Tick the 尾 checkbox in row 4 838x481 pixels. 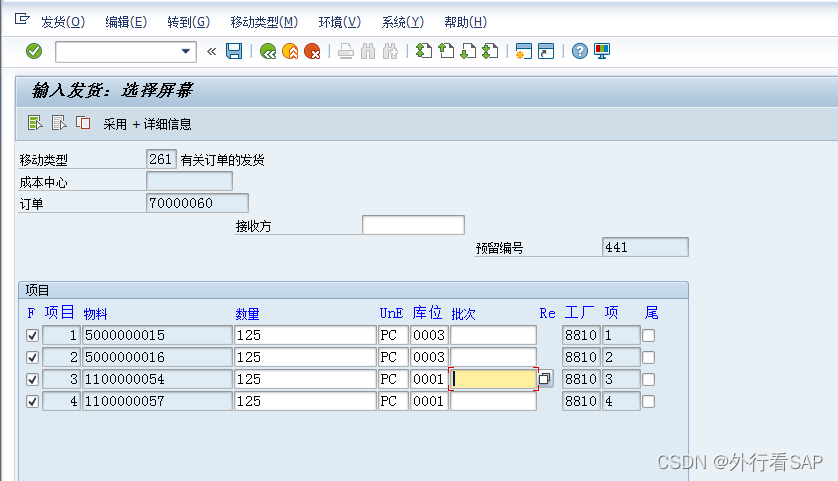[x=648, y=401]
